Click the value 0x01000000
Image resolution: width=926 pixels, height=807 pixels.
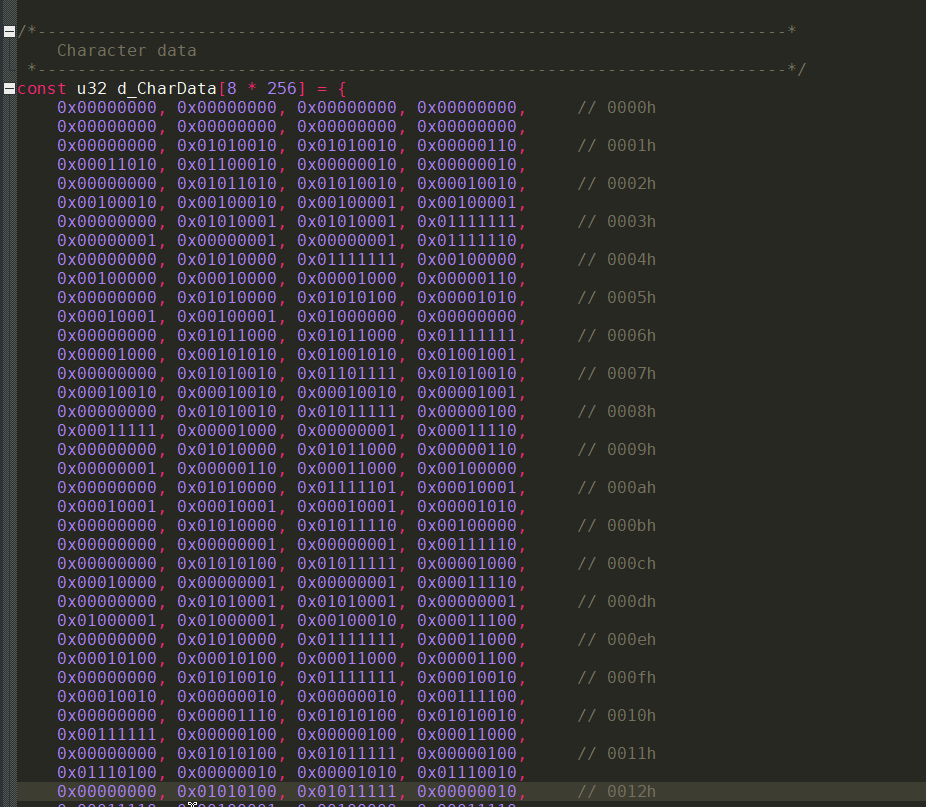click(x=347, y=317)
